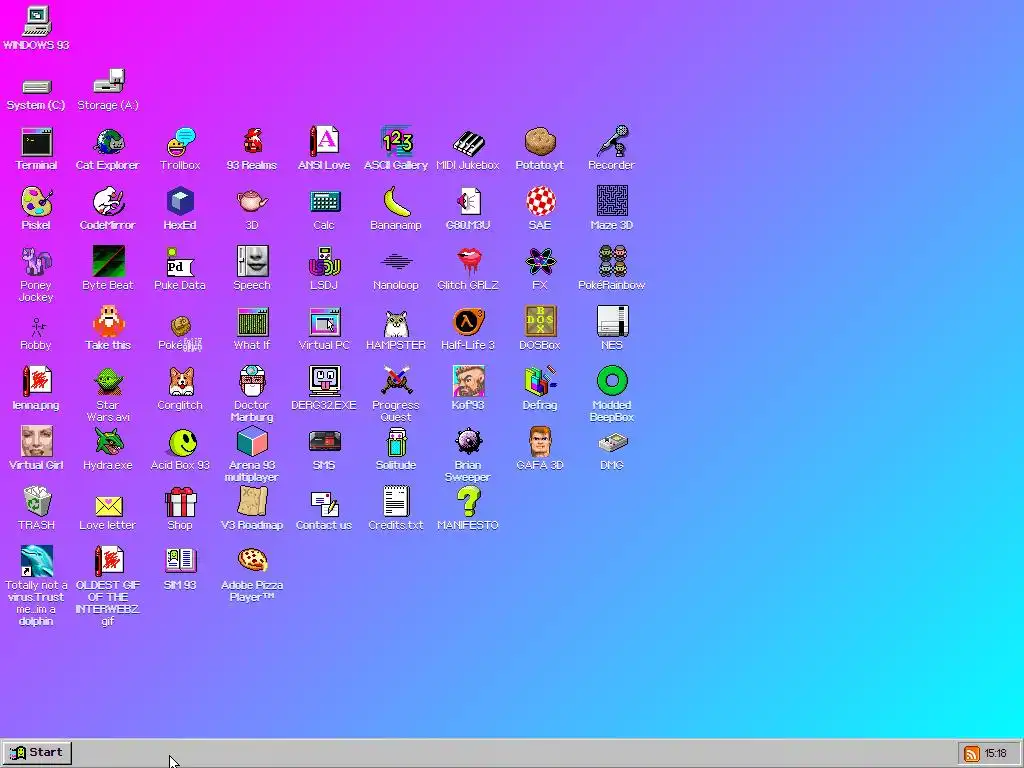The image size is (1024, 768).
Task: Open Take this icon
Action: (108, 321)
